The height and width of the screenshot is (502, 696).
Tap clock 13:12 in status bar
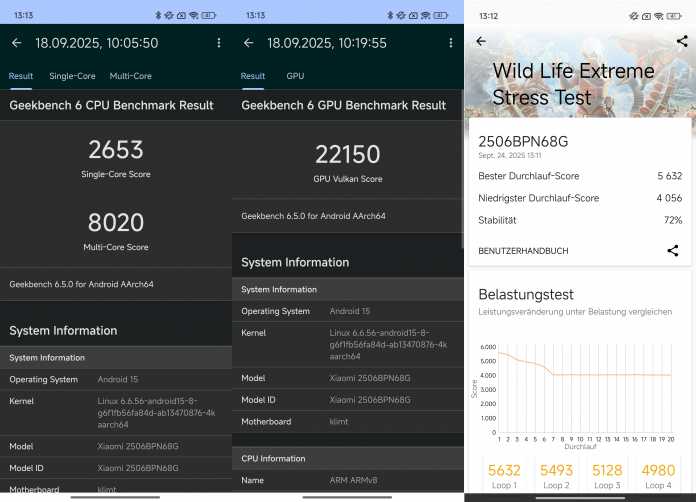(488, 16)
